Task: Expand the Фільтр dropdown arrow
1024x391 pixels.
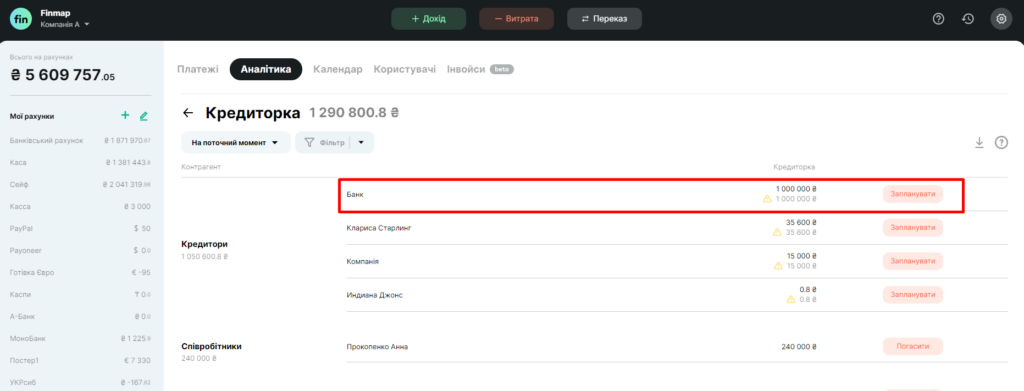Action: click(361, 142)
